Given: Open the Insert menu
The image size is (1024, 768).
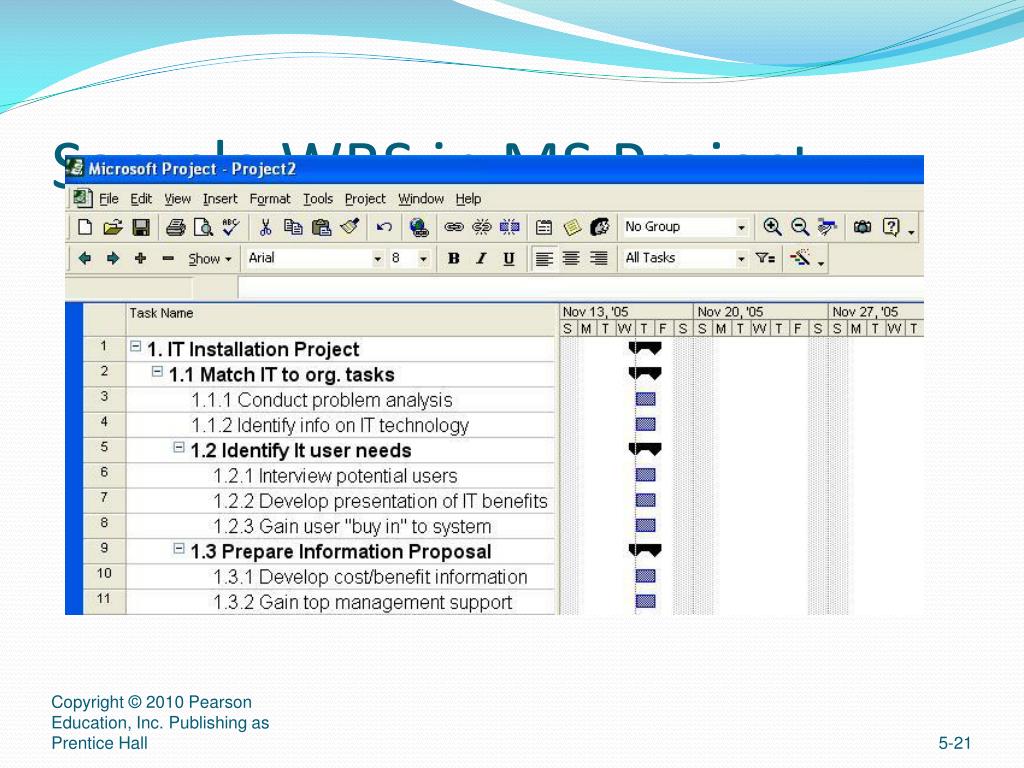Looking at the screenshot, I should 220,199.
